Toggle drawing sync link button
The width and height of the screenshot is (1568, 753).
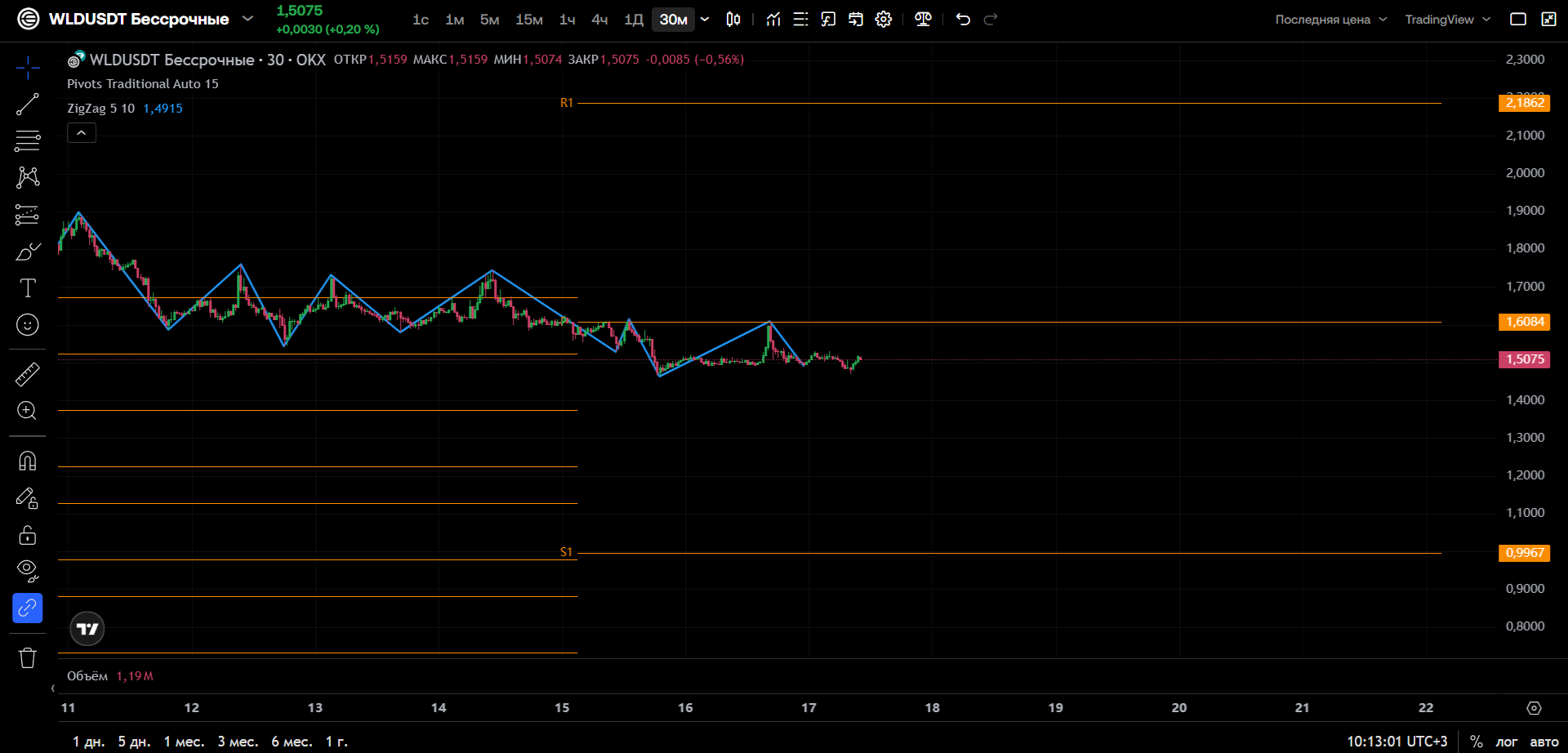pos(28,608)
